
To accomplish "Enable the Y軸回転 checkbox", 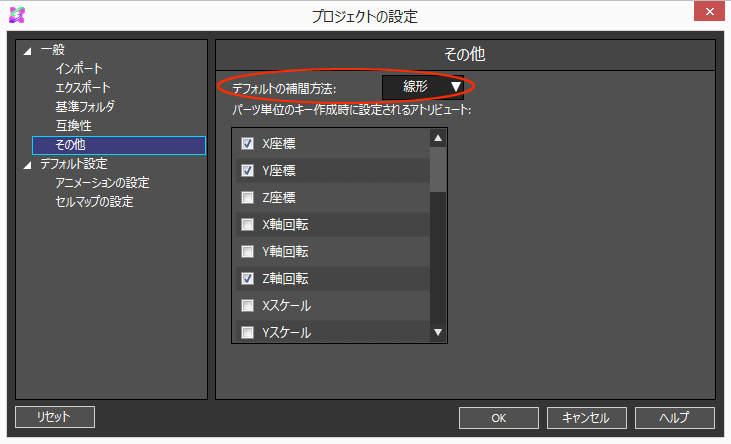I will click(x=247, y=251).
